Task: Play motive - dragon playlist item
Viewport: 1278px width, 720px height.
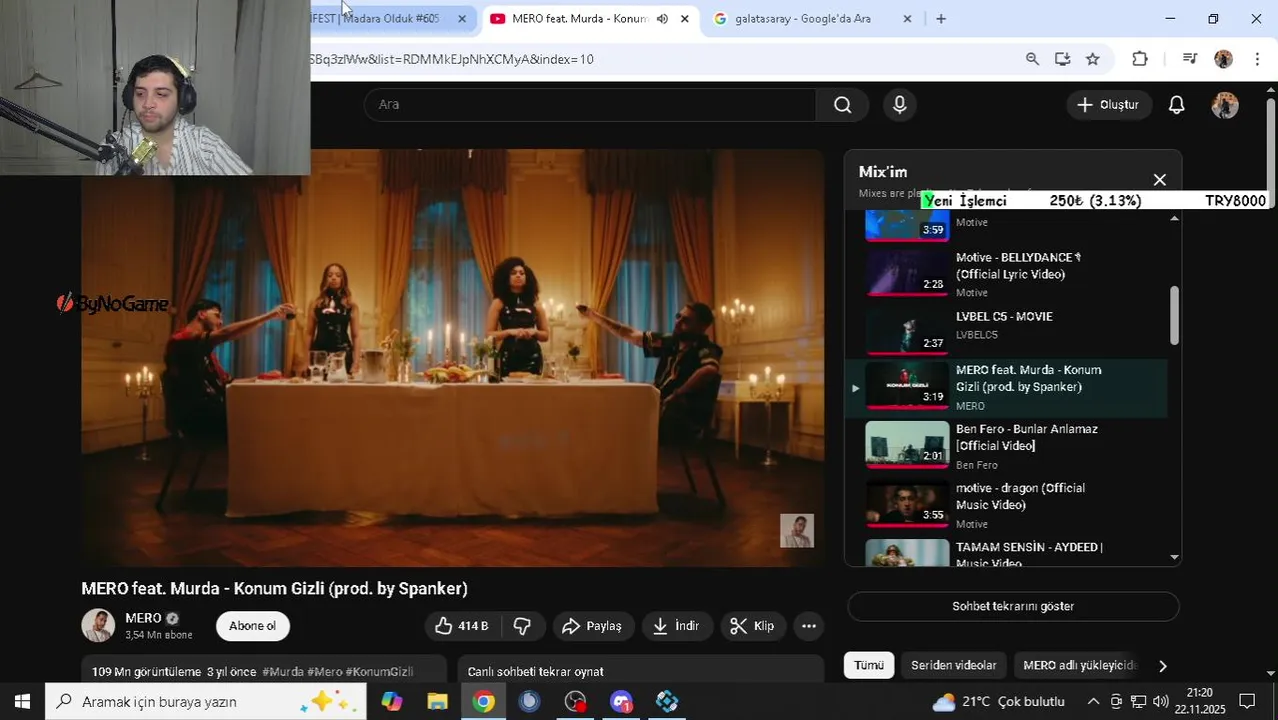Action: tap(1007, 505)
